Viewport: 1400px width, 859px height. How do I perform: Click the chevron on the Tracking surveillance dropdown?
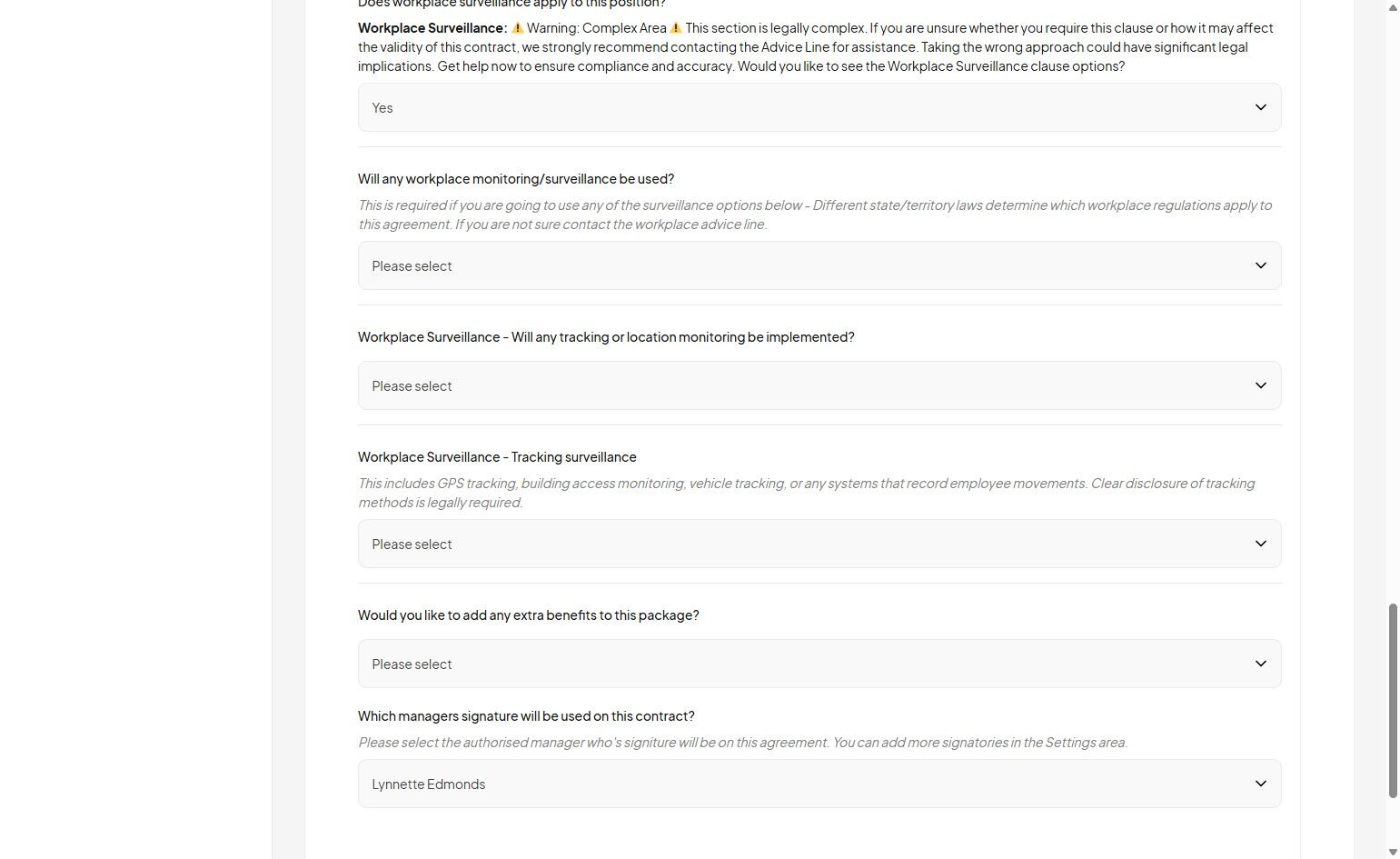click(x=1260, y=544)
